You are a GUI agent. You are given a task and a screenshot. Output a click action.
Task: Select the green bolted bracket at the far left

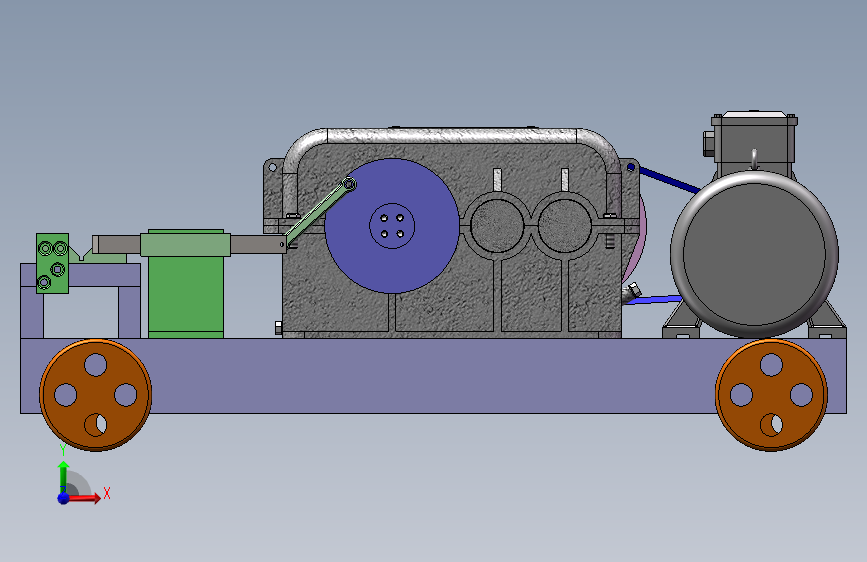click(53, 263)
